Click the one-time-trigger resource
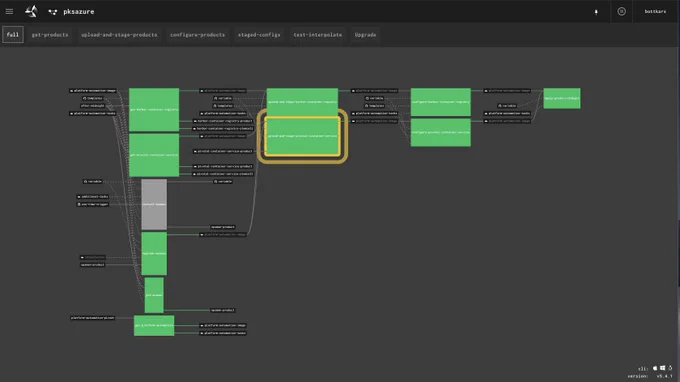Viewport: 680px width, 382px height. point(92,204)
